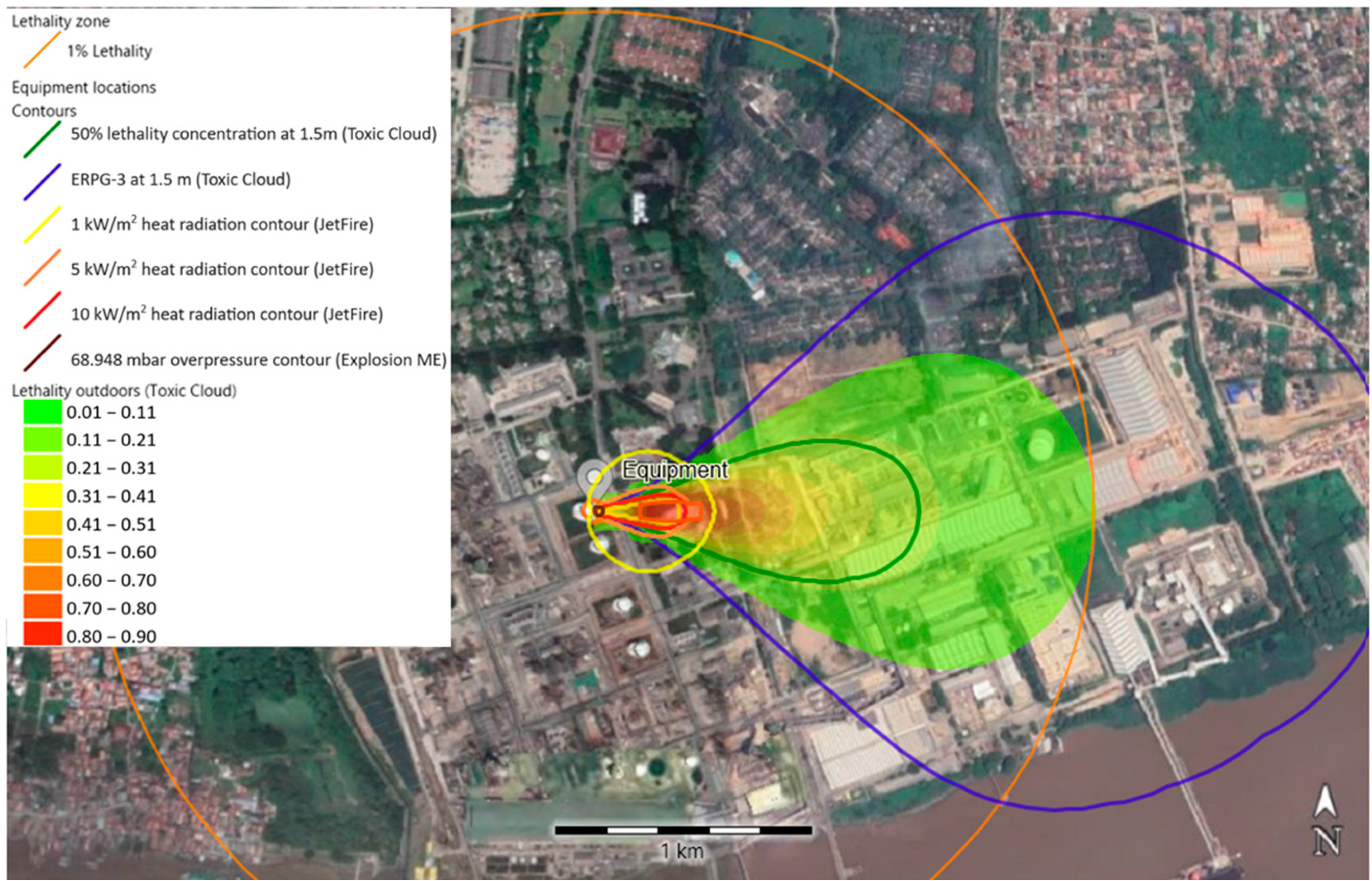Click the blue ERPG-3 legend line symbol

coord(42,183)
